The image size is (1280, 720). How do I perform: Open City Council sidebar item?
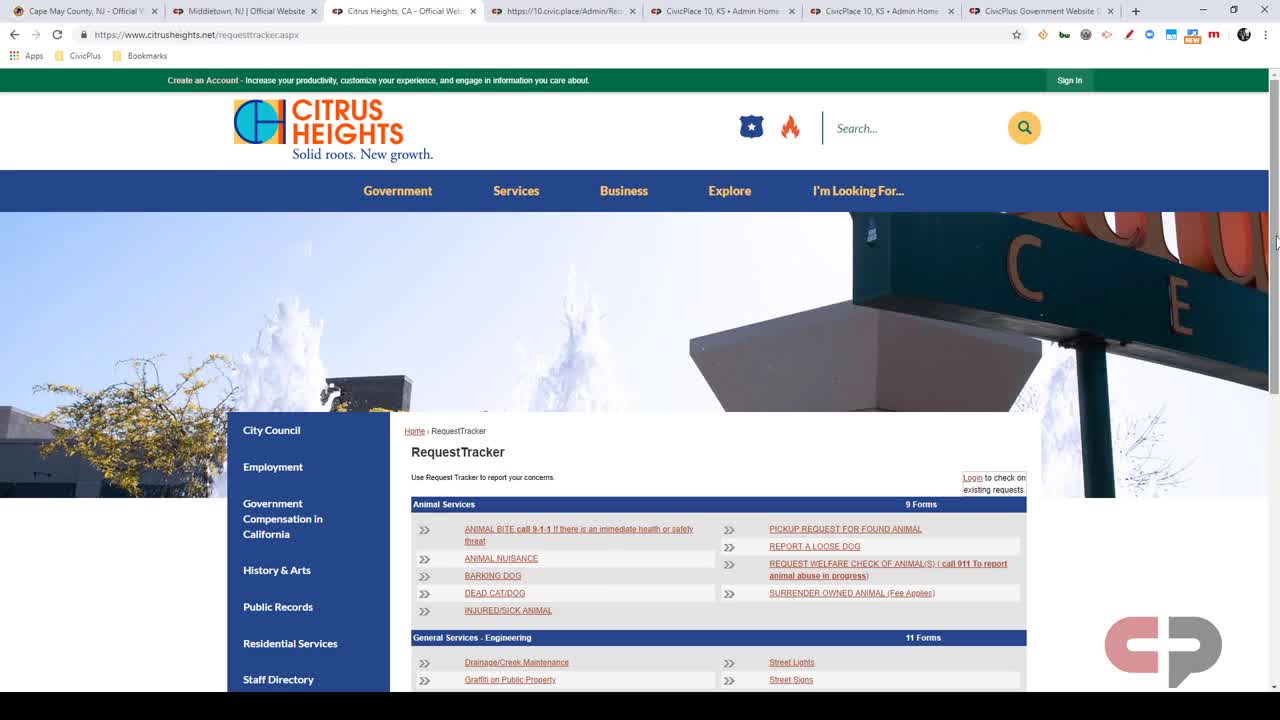pos(271,430)
